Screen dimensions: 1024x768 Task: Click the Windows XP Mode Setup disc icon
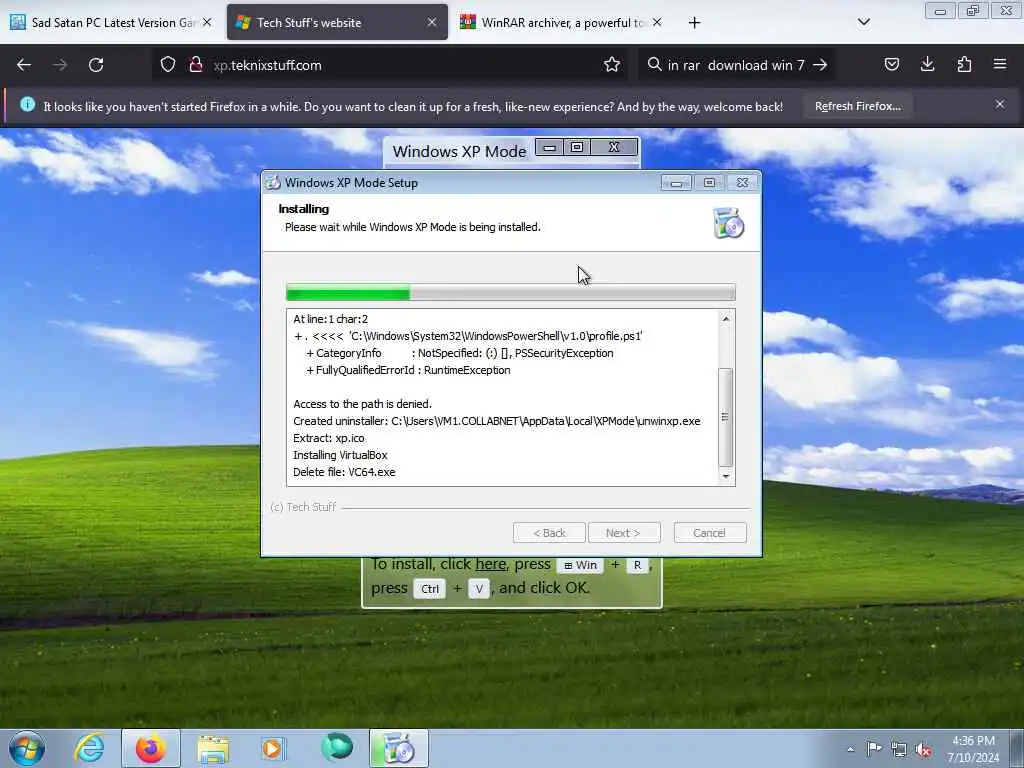click(x=728, y=223)
